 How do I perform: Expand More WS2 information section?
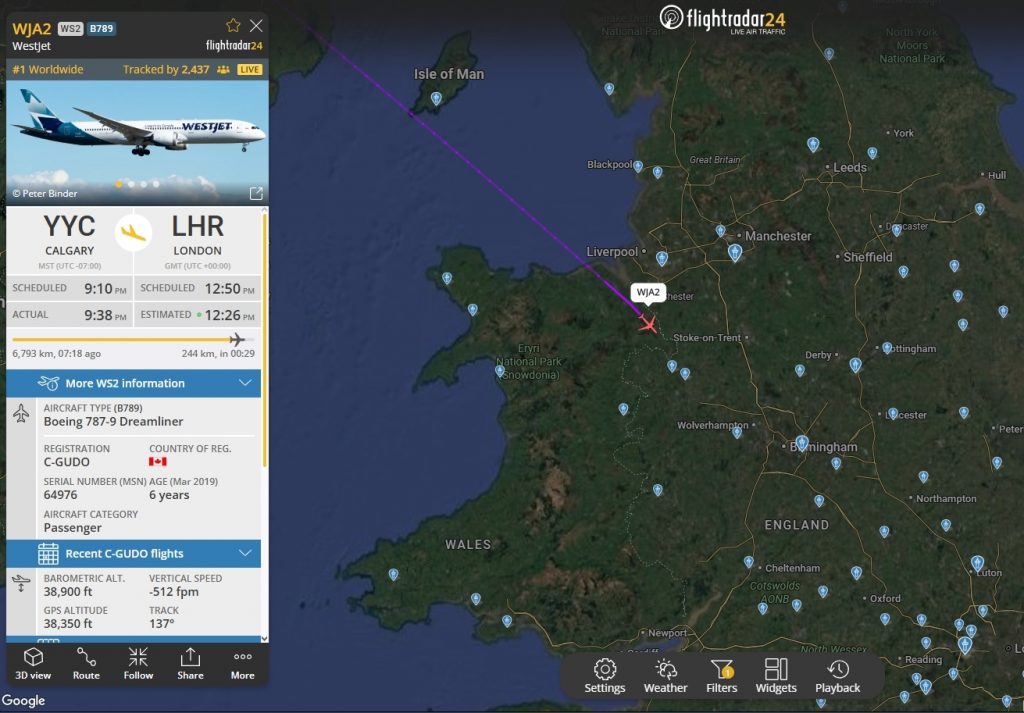pyautogui.click(x=133, y=383)
